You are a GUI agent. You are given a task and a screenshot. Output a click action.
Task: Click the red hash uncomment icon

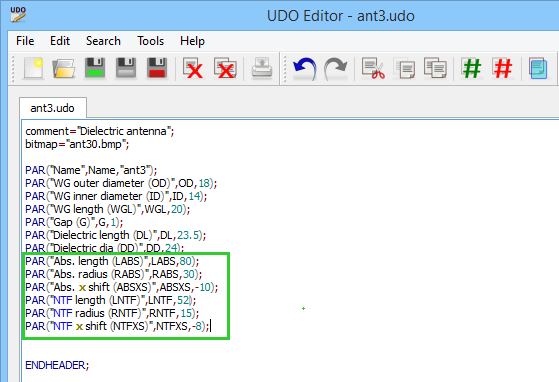[x=503, y=68]
